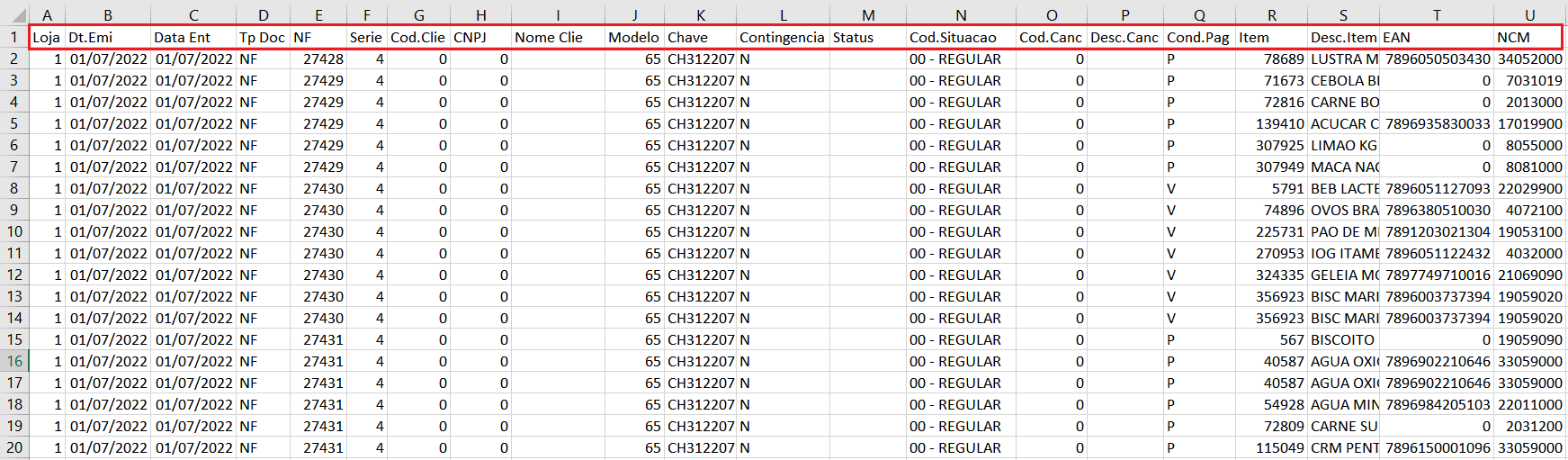This screenshot has width=1568, height=460.
Task: Select row 16 header
Action: 14,361
